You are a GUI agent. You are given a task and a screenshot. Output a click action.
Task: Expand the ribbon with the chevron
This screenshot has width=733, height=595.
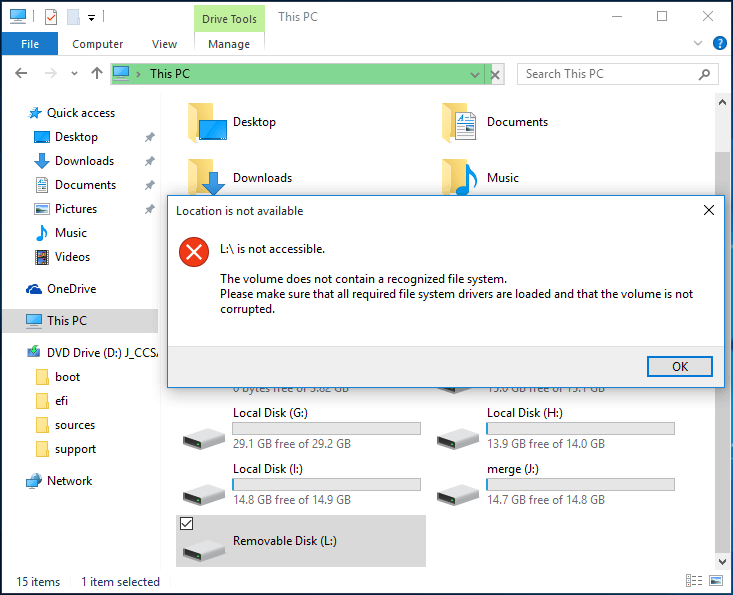697,43
